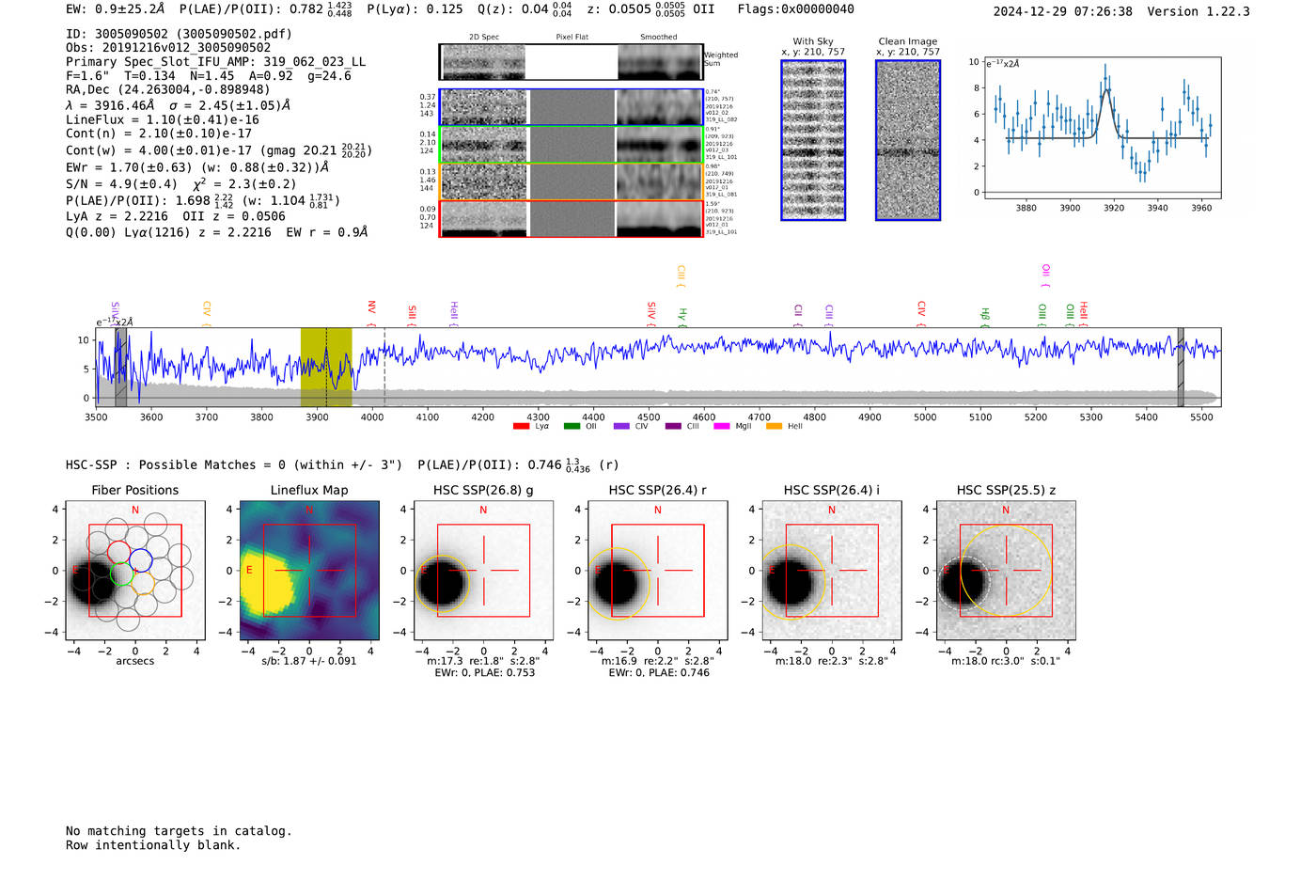Select the HSC SSP(26.4) i image
The image size is (1316, 896).
pyautogui.click(x=831, y=571)
